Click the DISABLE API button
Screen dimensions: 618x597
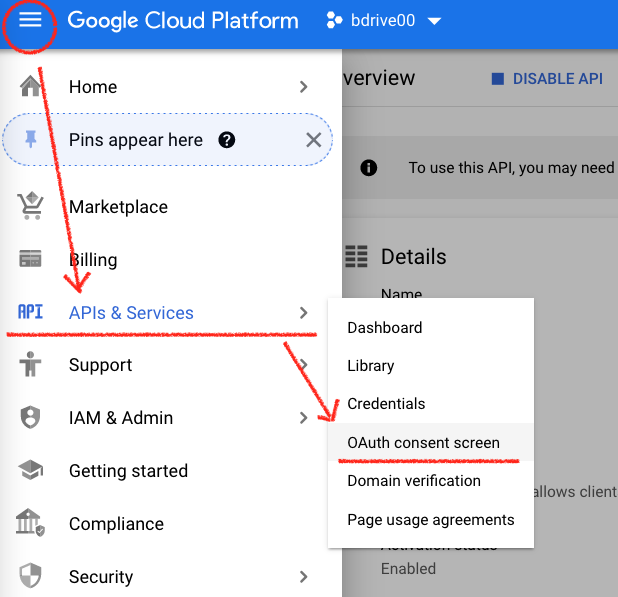(x=547, y=79)
